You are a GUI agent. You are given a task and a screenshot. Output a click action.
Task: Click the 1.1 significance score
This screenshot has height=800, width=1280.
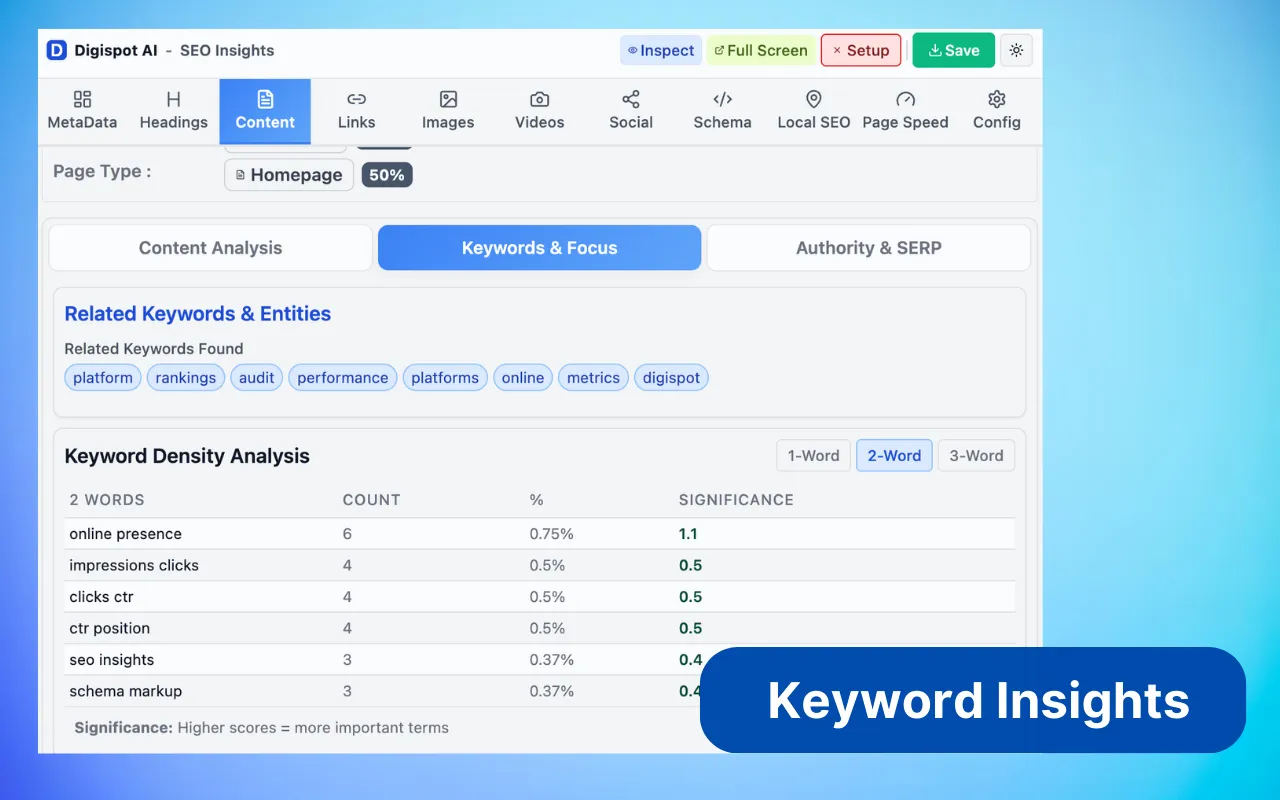tap(688, 534)
